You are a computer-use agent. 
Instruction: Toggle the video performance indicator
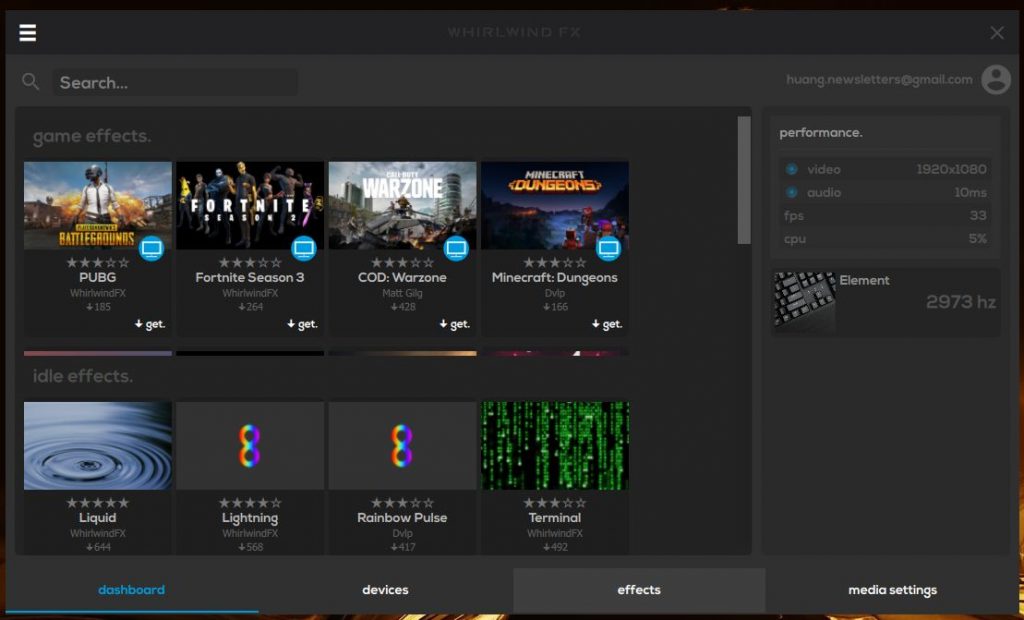(x=792, y=169)
